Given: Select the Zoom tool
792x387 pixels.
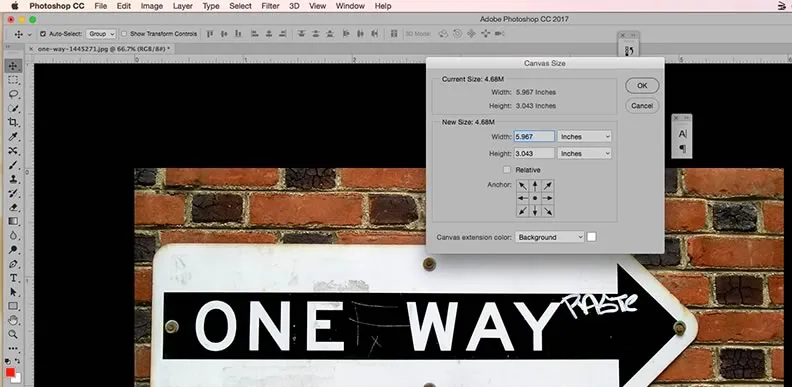Looking at the screenshot, I should pos(13,334).
